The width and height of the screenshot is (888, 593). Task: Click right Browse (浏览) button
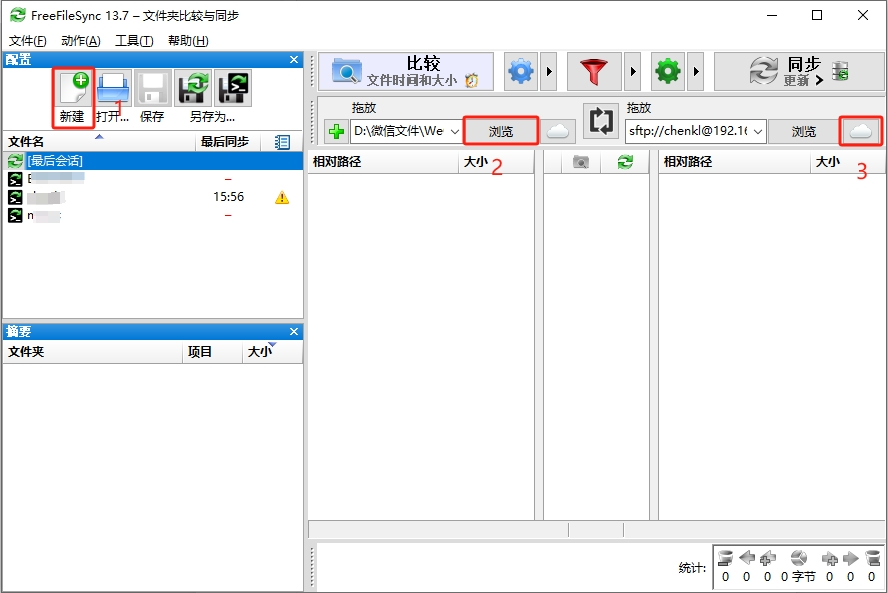point(804,131)
